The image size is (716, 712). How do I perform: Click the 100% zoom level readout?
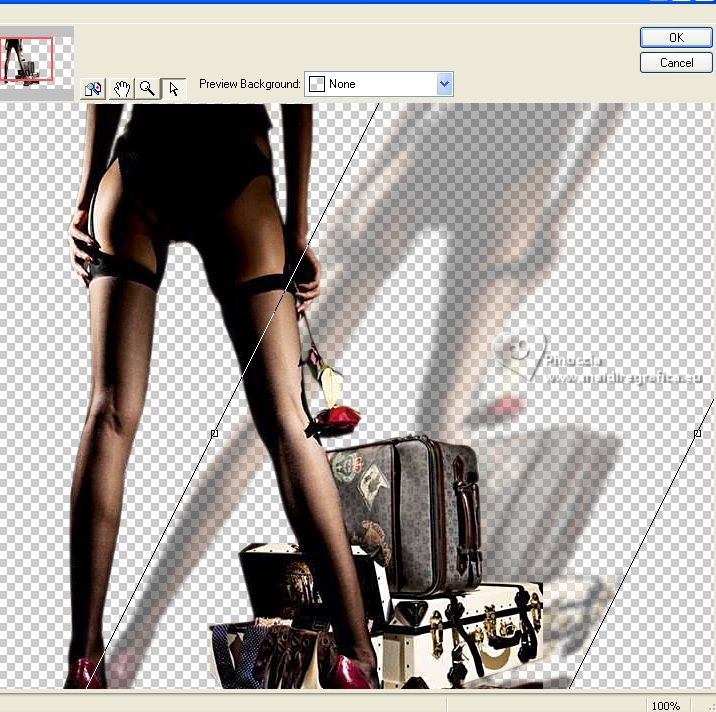(666, 706)
